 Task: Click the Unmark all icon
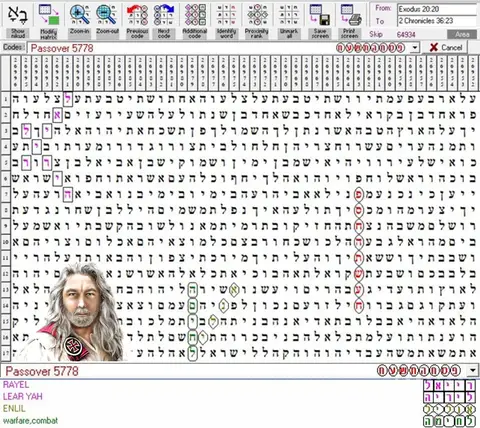coord(289,14)
